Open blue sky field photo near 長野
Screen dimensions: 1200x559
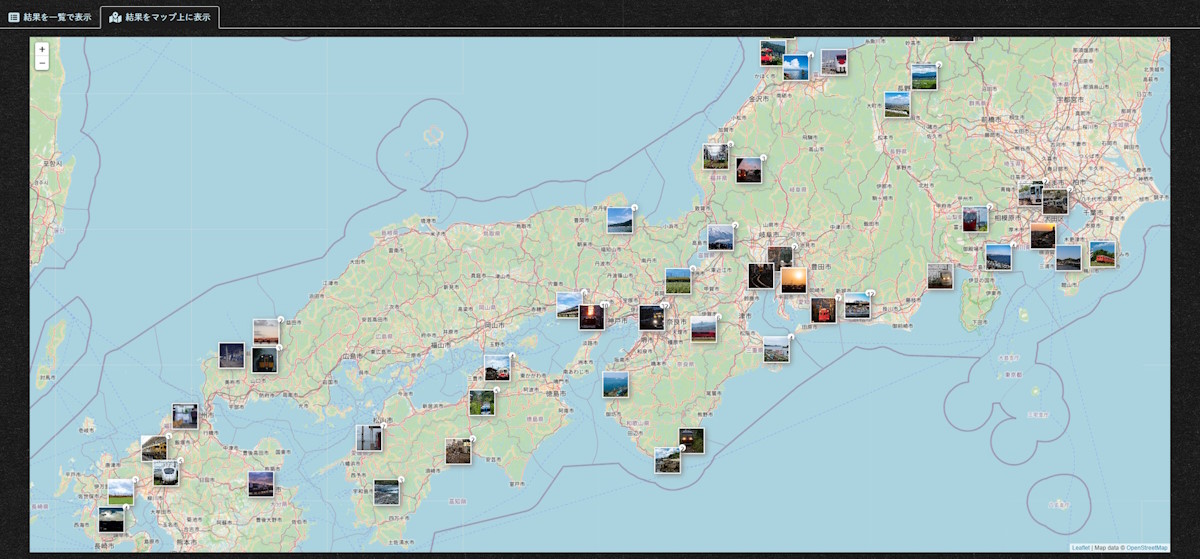pyautogui.click(x=897, y=105)
